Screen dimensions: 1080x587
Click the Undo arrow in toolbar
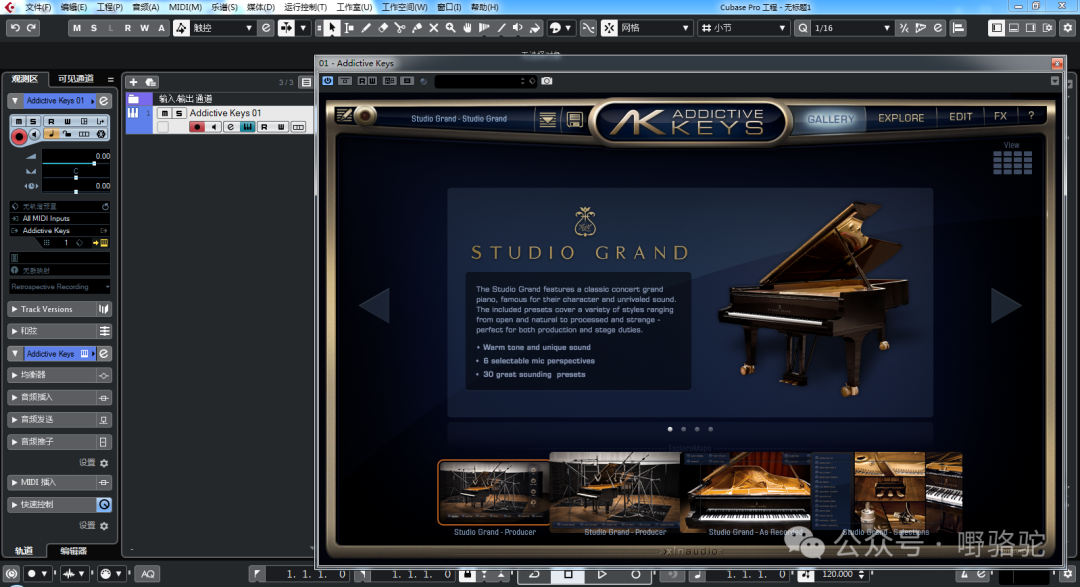14,28
